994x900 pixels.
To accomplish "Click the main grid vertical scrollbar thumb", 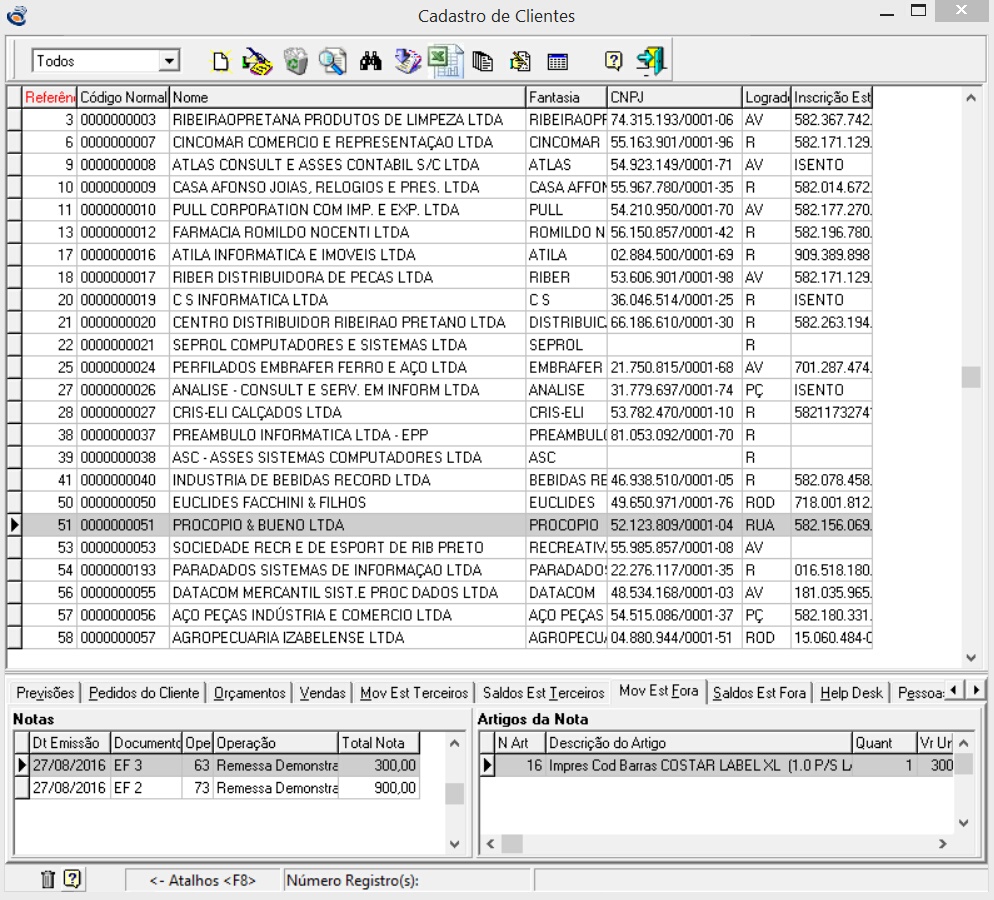I will click(971, 376).
